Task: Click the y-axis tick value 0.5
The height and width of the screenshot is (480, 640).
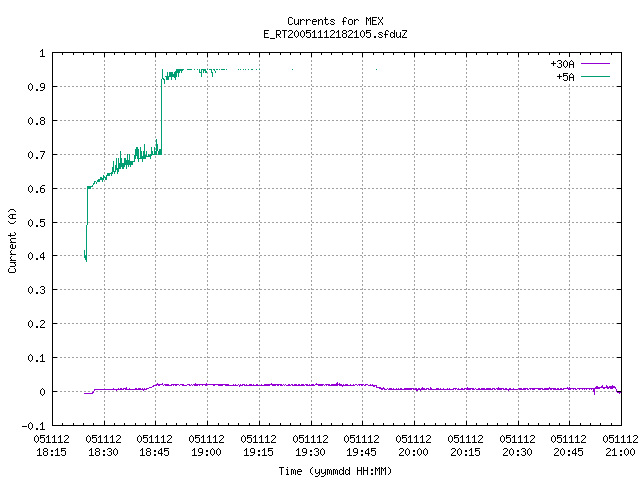Action: [36, 223]
